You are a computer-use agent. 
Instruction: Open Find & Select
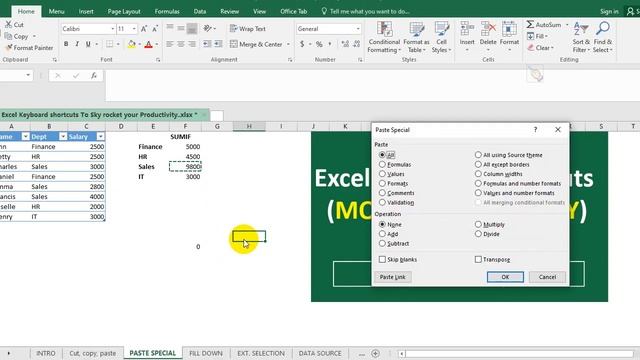pos(603,38)
